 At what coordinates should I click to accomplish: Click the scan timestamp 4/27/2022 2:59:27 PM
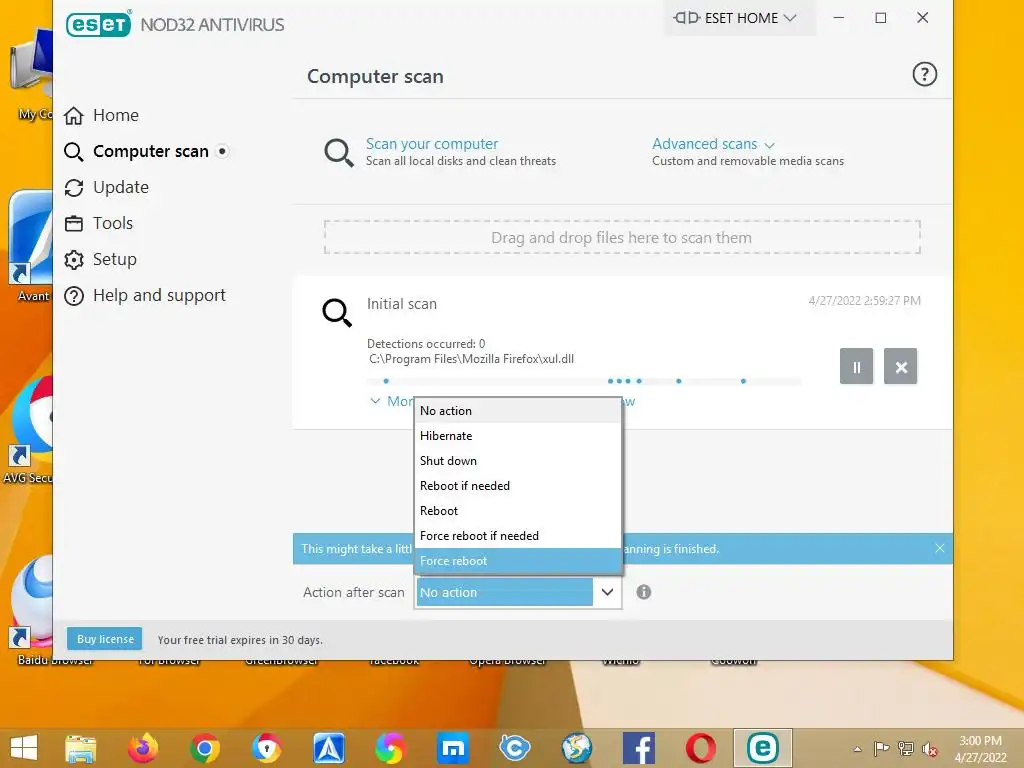click(865, 300)
